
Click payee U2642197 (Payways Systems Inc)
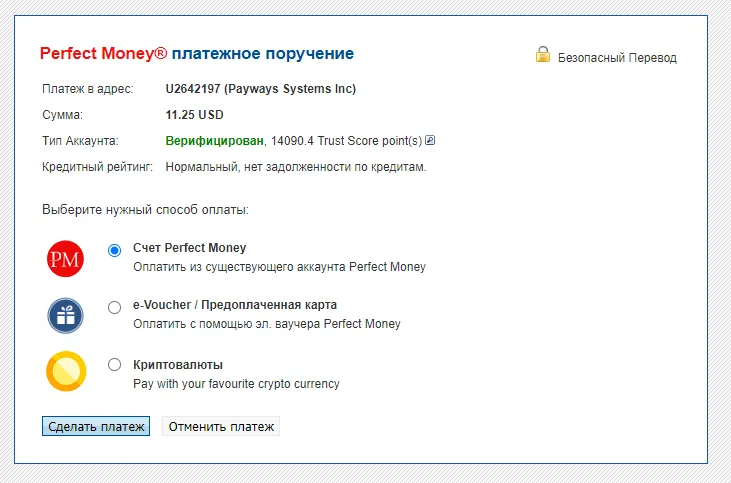pos(260,89)
